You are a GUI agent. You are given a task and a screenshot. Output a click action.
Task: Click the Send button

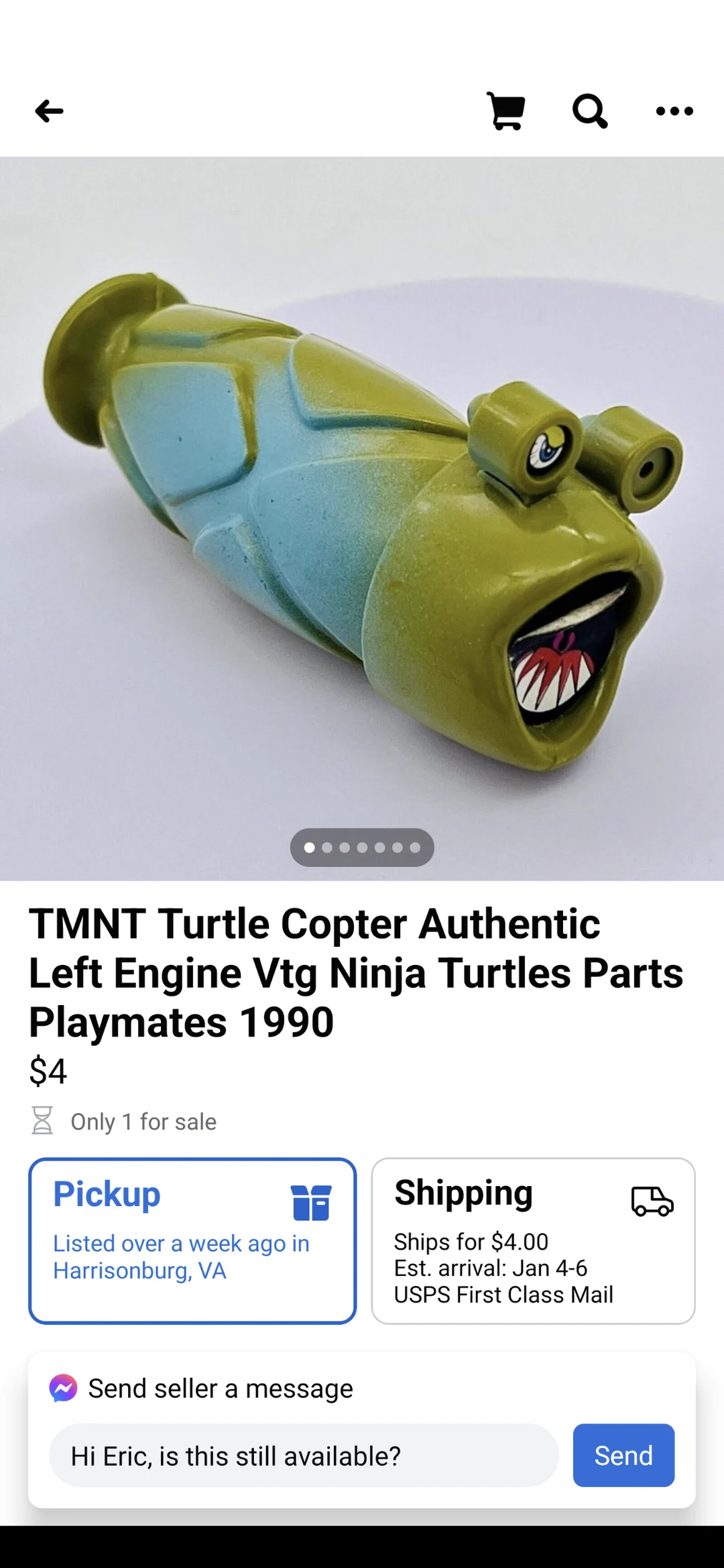(x=623, y=1455)
